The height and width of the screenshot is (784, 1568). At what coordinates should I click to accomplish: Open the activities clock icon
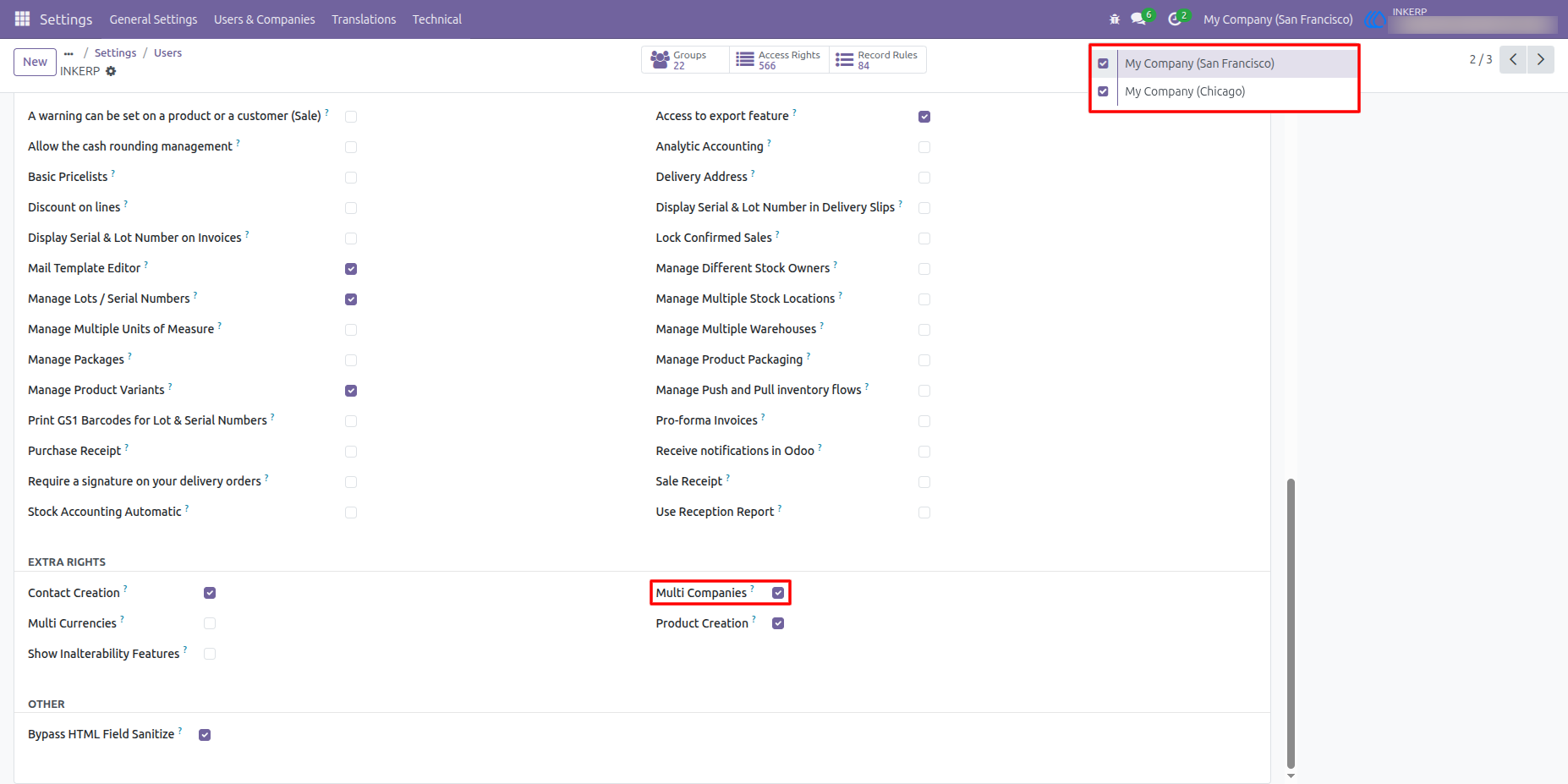pos(1175,19)
